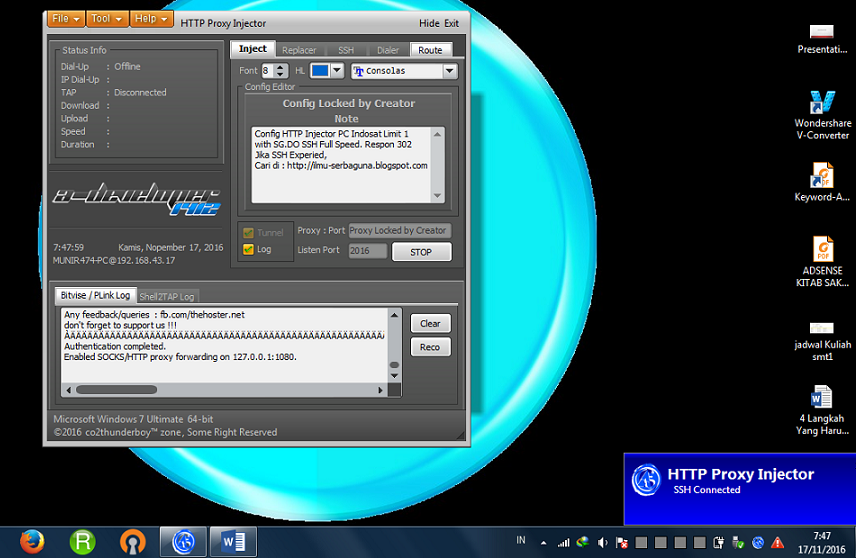Viewport: 856px width, 558px height.
Task: Open Keyword-A... PDF desktop icon
Action: point(822,182)
